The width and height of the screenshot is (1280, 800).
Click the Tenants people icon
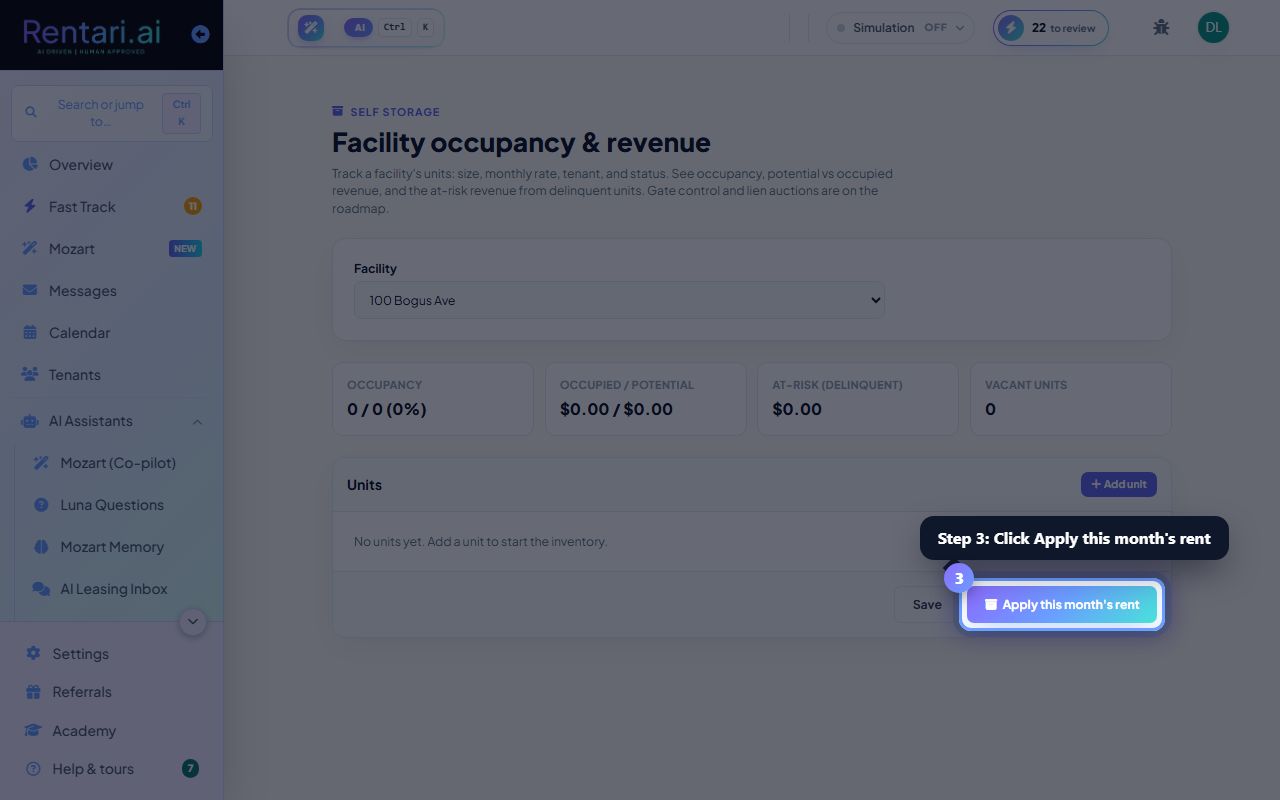[30, 374]
